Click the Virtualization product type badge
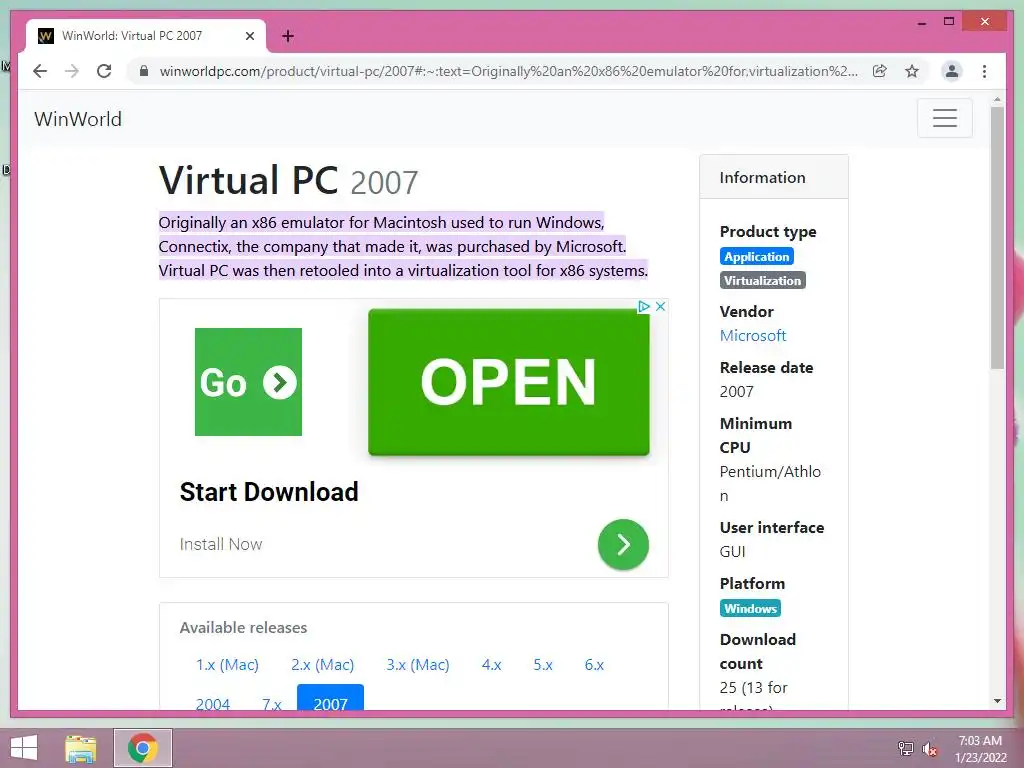This screenshot has height=768, width=1024. pyautogui.click(x=762, y=280)
